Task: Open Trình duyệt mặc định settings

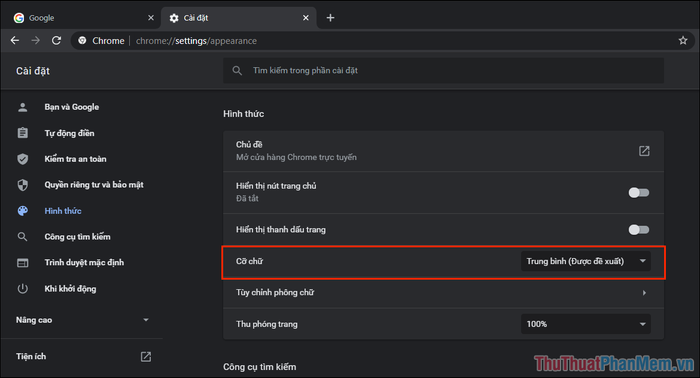Action: (x=84, y=262)
